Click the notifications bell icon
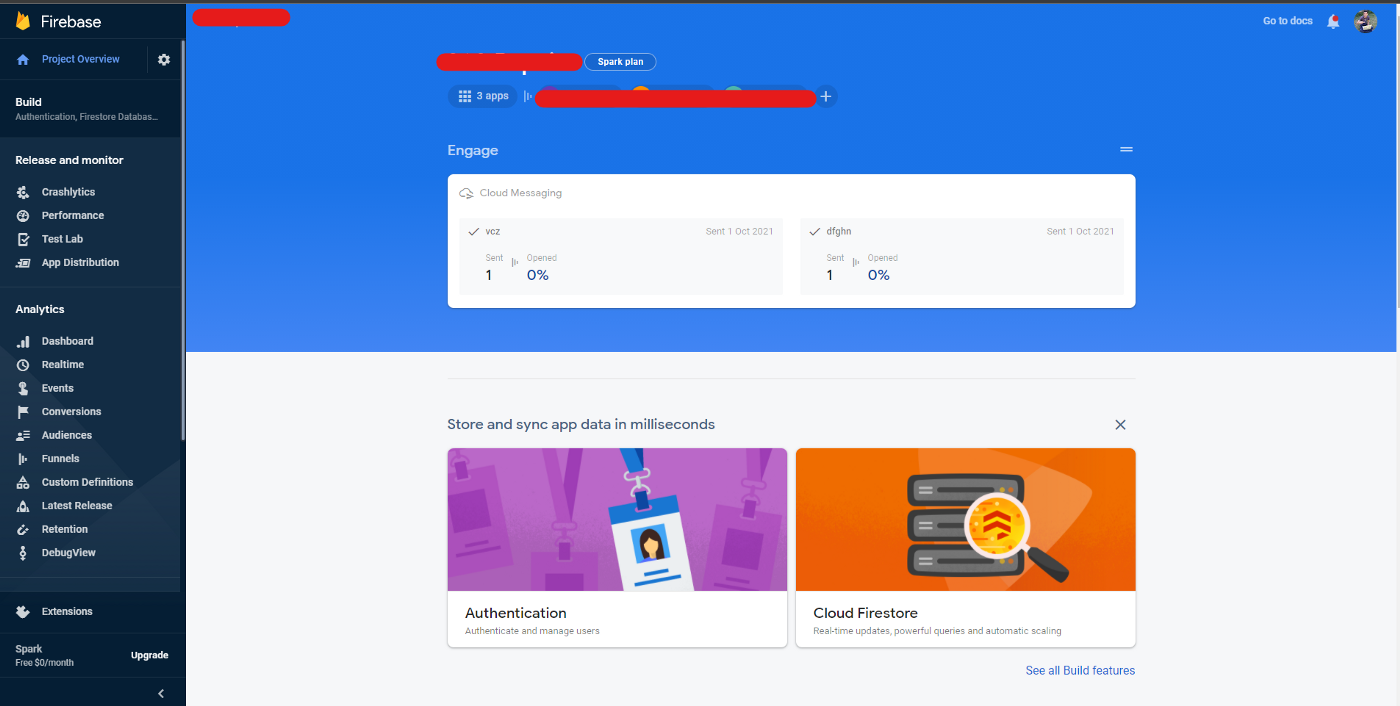 tap(1333, 21)
